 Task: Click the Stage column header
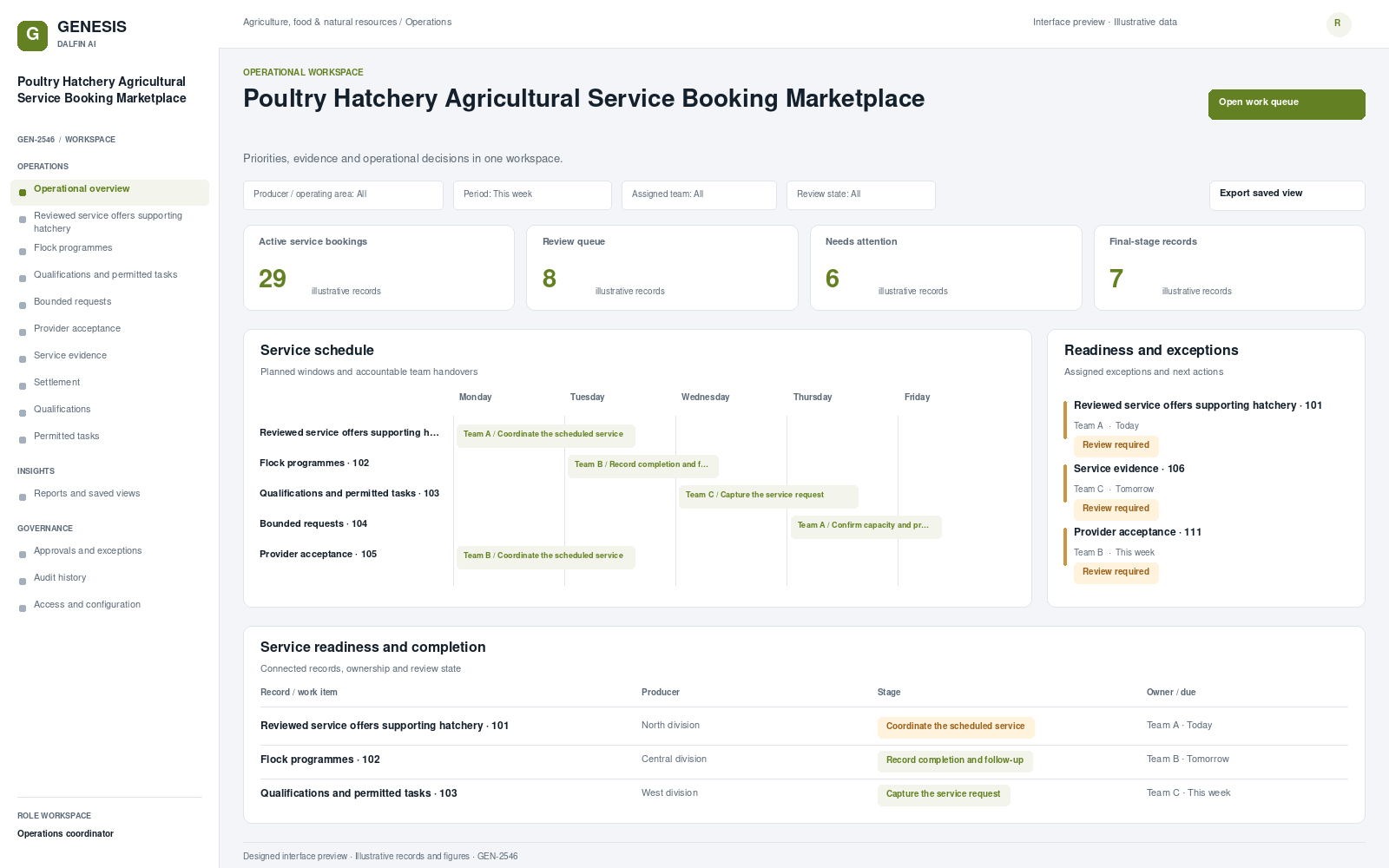pos(889,693)
